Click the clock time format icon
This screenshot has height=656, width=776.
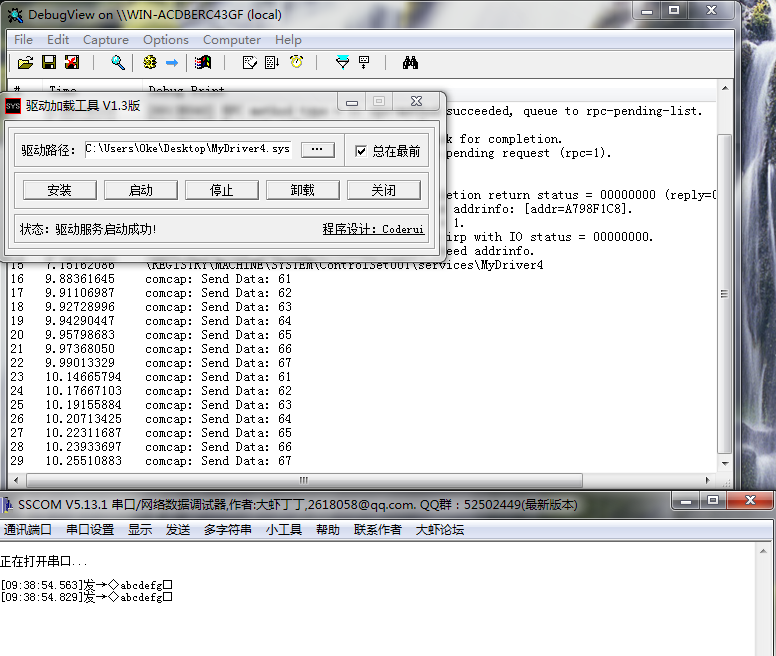tap(296, 62)
